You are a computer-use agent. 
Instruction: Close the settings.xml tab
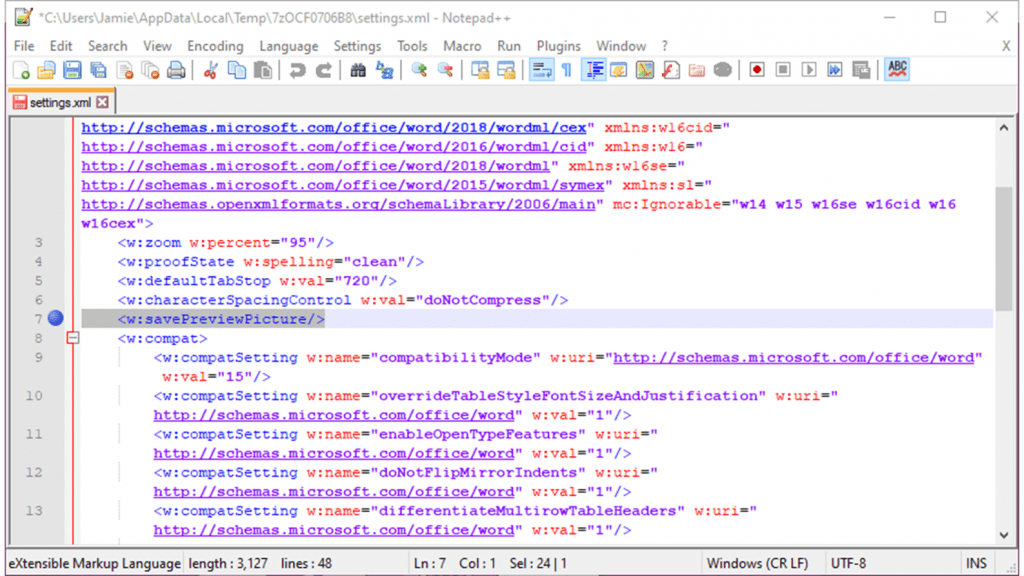click(x=102, y=102)
